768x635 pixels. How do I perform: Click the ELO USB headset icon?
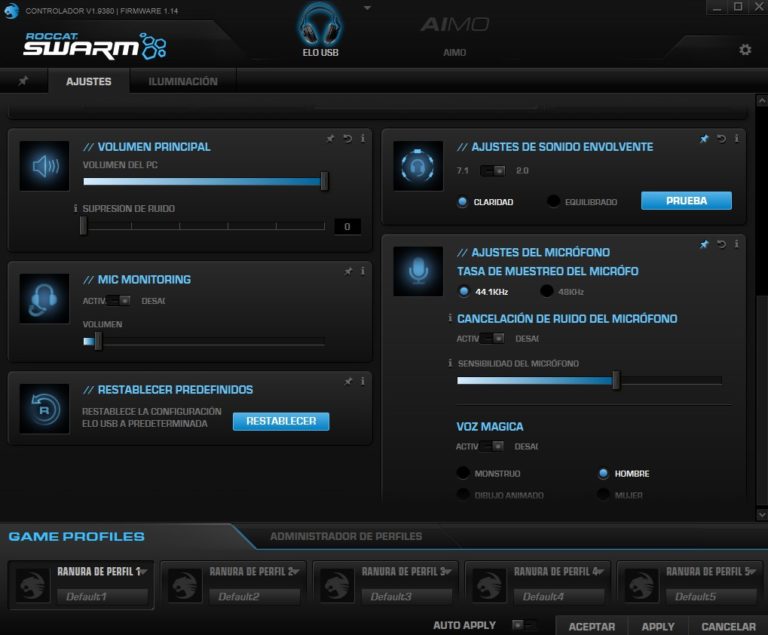(x=321, y=27)
